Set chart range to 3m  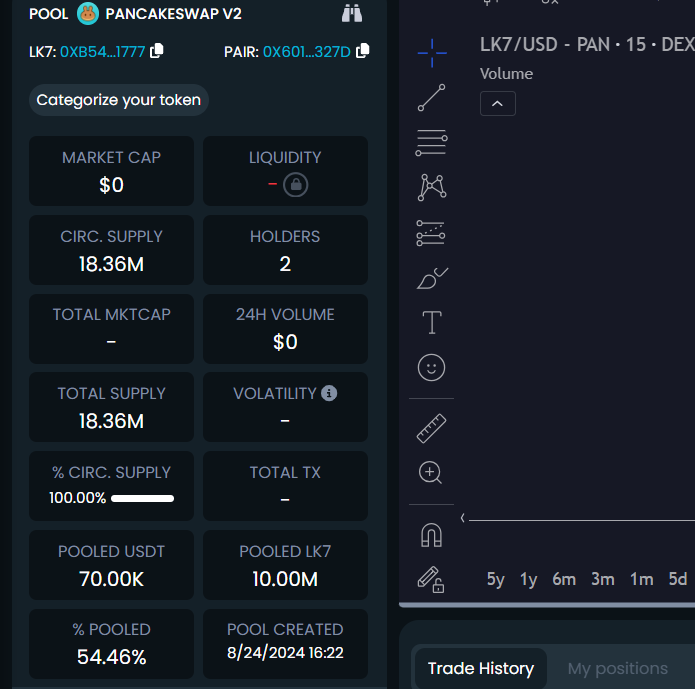pyautogui.click(x=603, y=579)
